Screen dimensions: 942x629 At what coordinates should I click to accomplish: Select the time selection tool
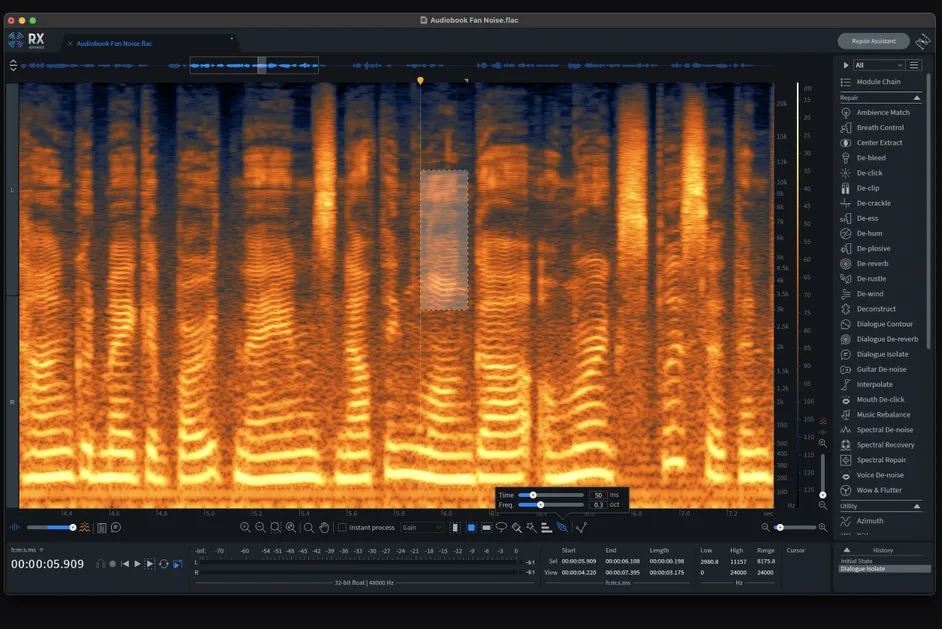(x=455, y=527)
